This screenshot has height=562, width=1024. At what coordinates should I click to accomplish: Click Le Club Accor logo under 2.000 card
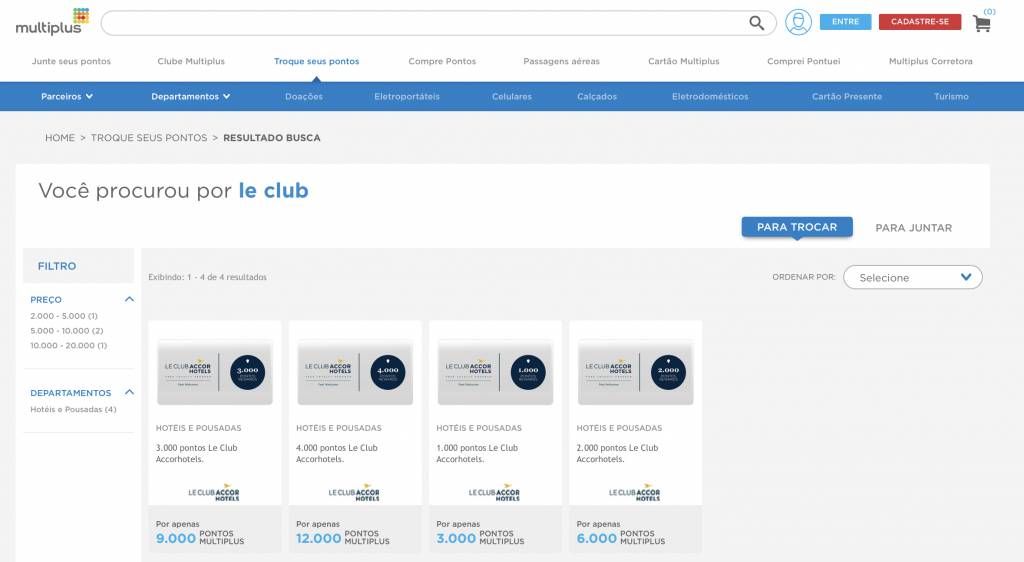(x=635, y=493)
